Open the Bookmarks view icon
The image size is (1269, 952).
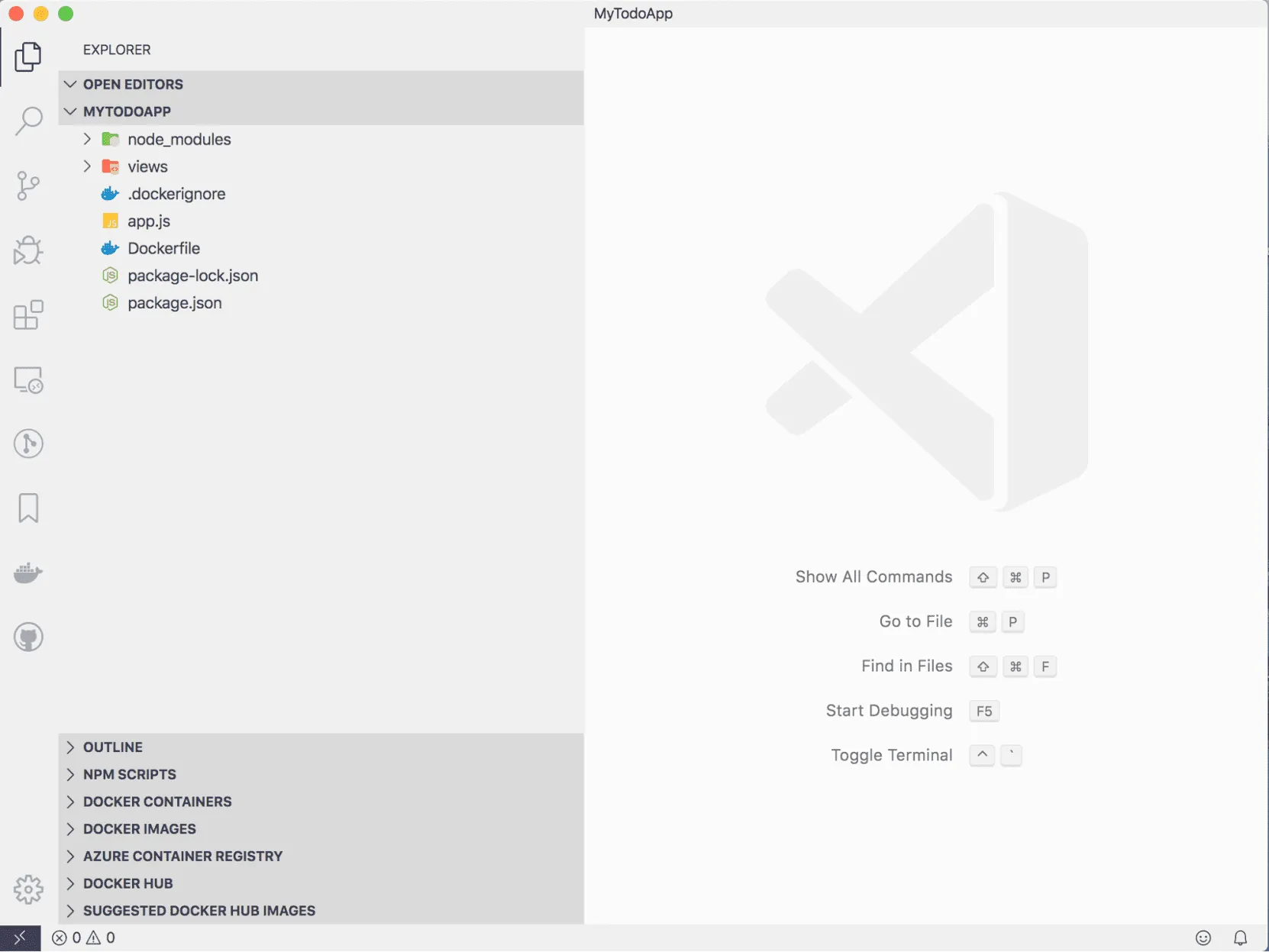28,508
